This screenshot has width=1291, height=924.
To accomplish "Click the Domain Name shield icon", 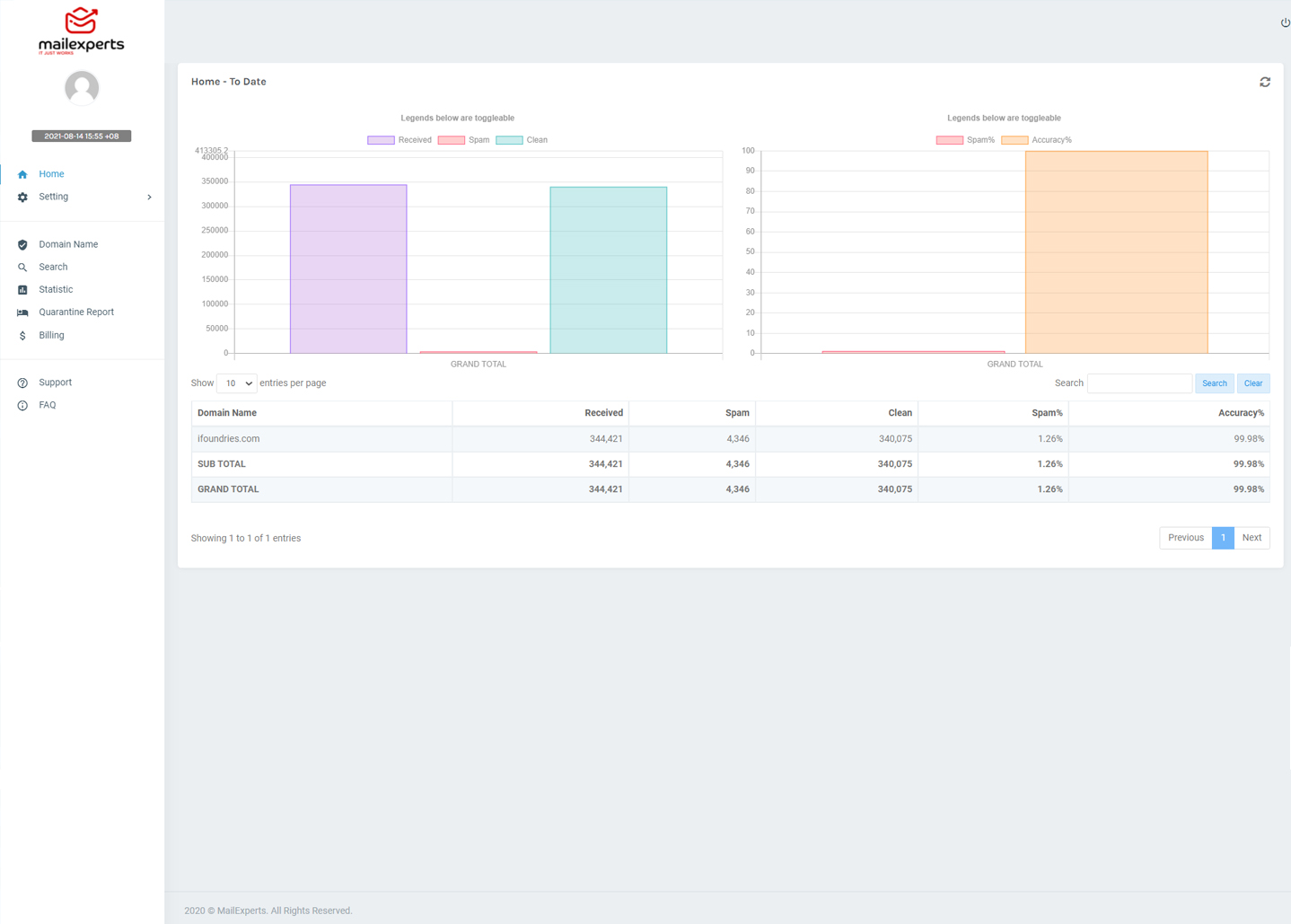I will (x=22, y=244).
